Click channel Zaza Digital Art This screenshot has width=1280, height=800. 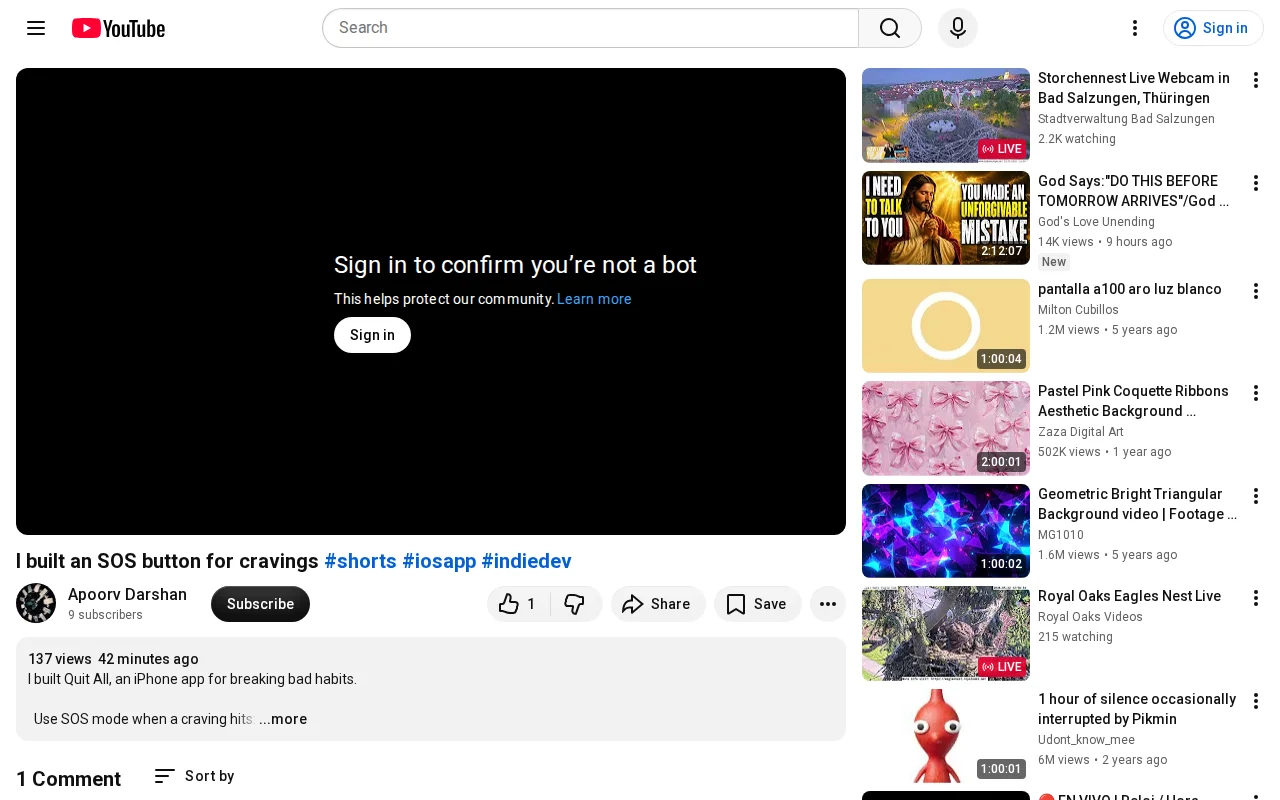coord(1081,432)
